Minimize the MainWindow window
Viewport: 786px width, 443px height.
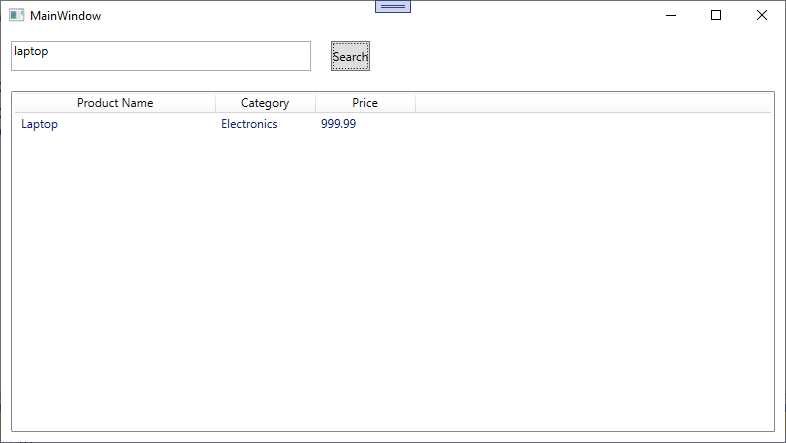coord(671,16)
